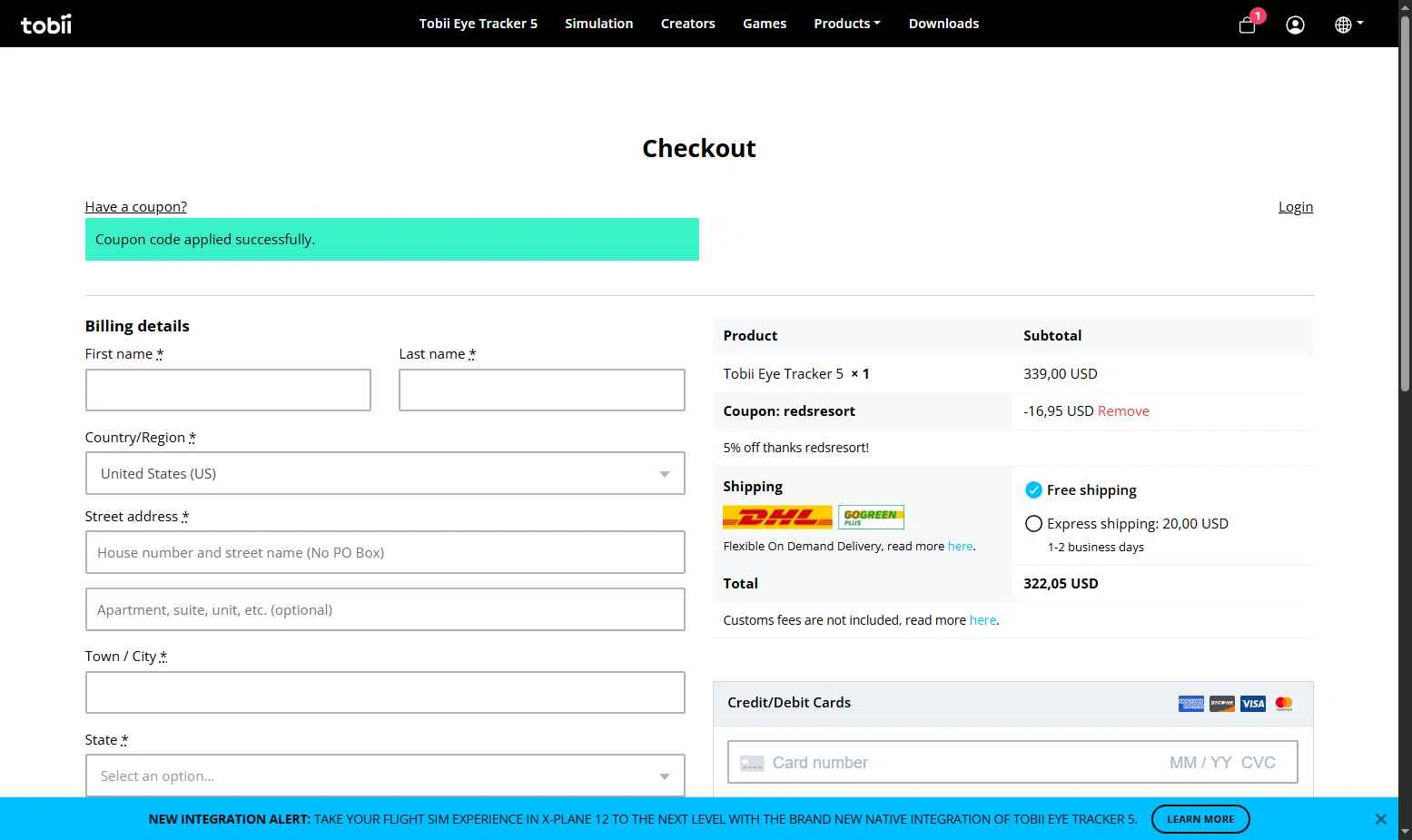
Task: Remove the redsresort coupon
Action: pos(1123,411)
